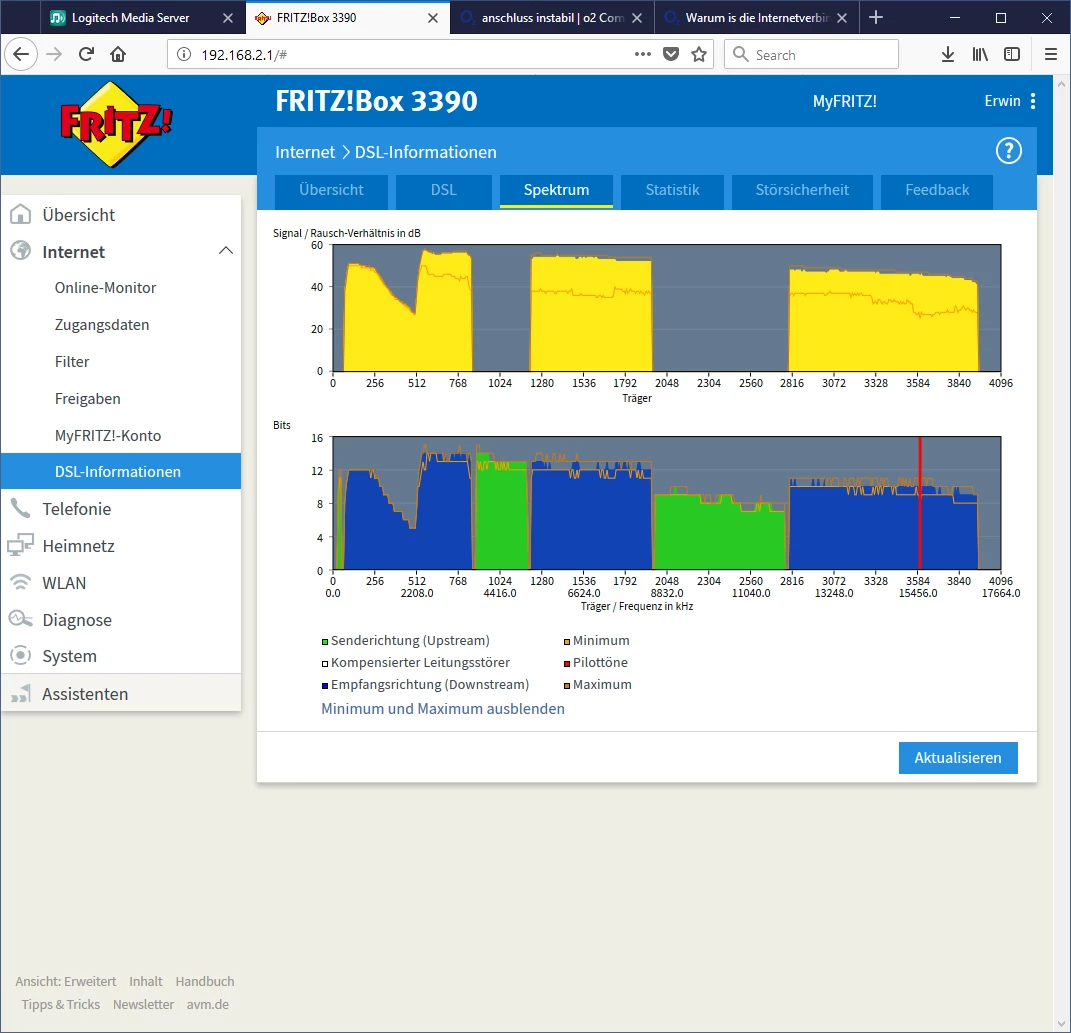Screen dimensions: 1071x1033
Task: Click the house icon beside Übersicht
Action: 20,215
